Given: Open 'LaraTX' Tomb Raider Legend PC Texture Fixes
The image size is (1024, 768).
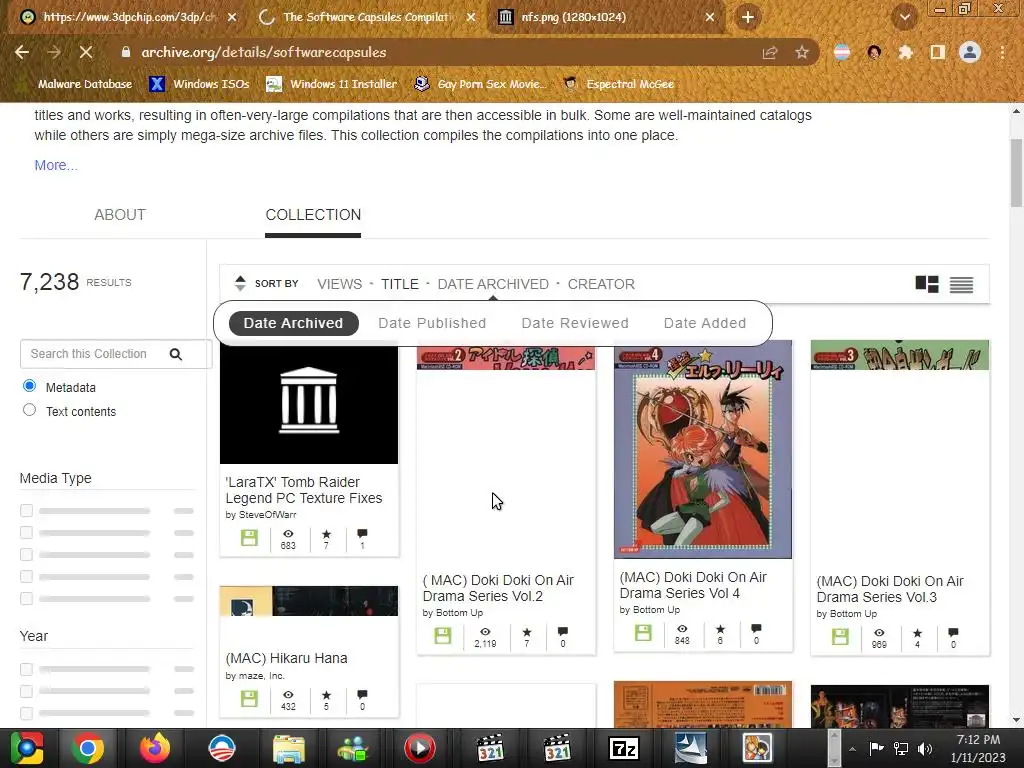Looking at the screenshot, I should (304, 490).
